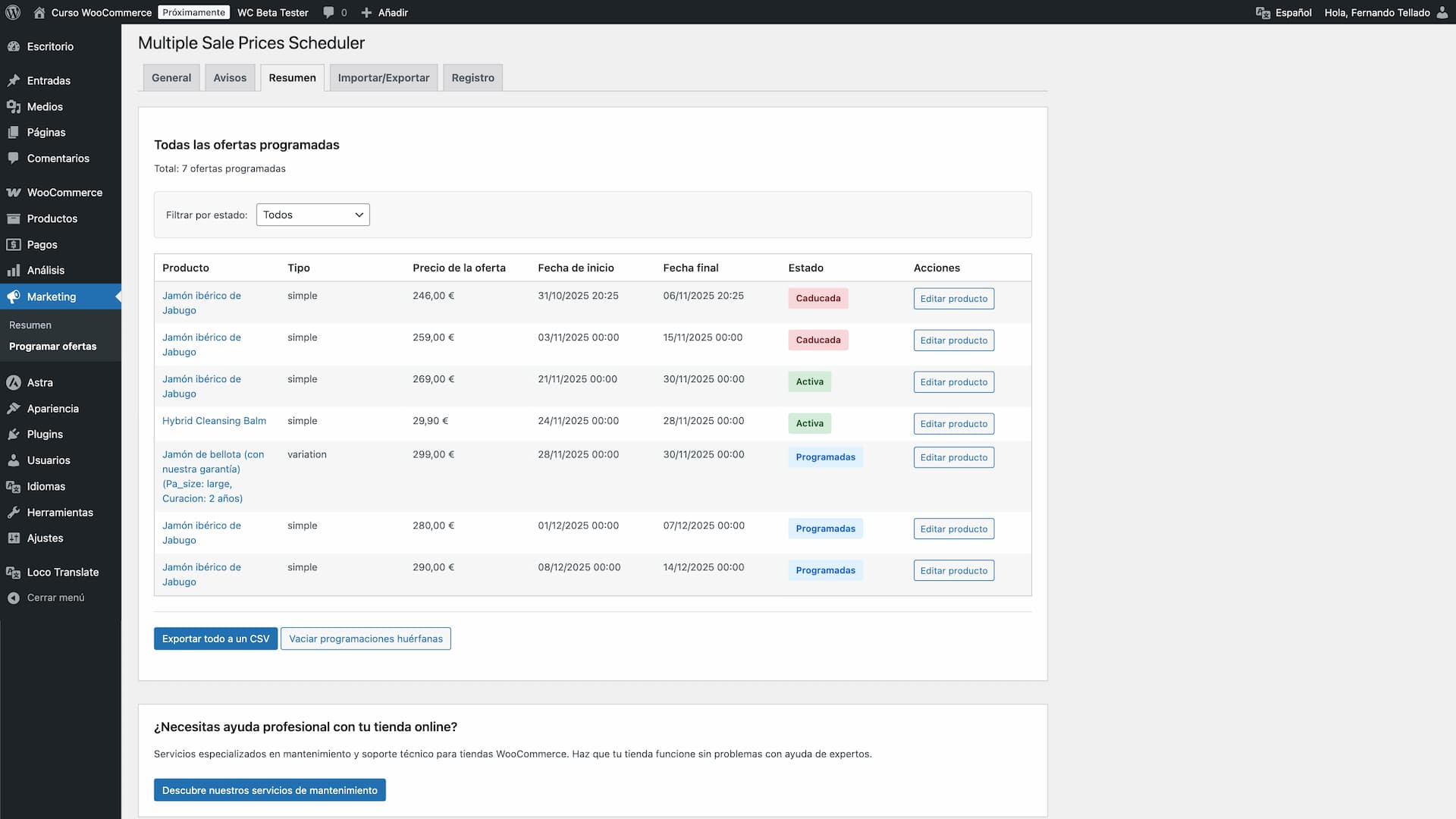1456x819 pixels.
Task: Select the Medios library icon
Action: pyautogui.click(x=13, y=106)
